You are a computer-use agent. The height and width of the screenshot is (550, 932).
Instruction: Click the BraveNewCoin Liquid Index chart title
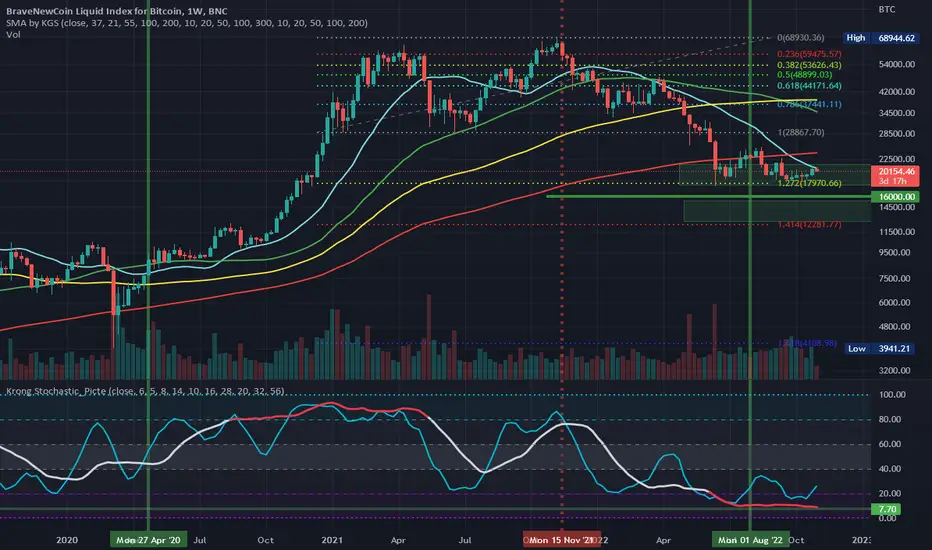click(116, 11)
